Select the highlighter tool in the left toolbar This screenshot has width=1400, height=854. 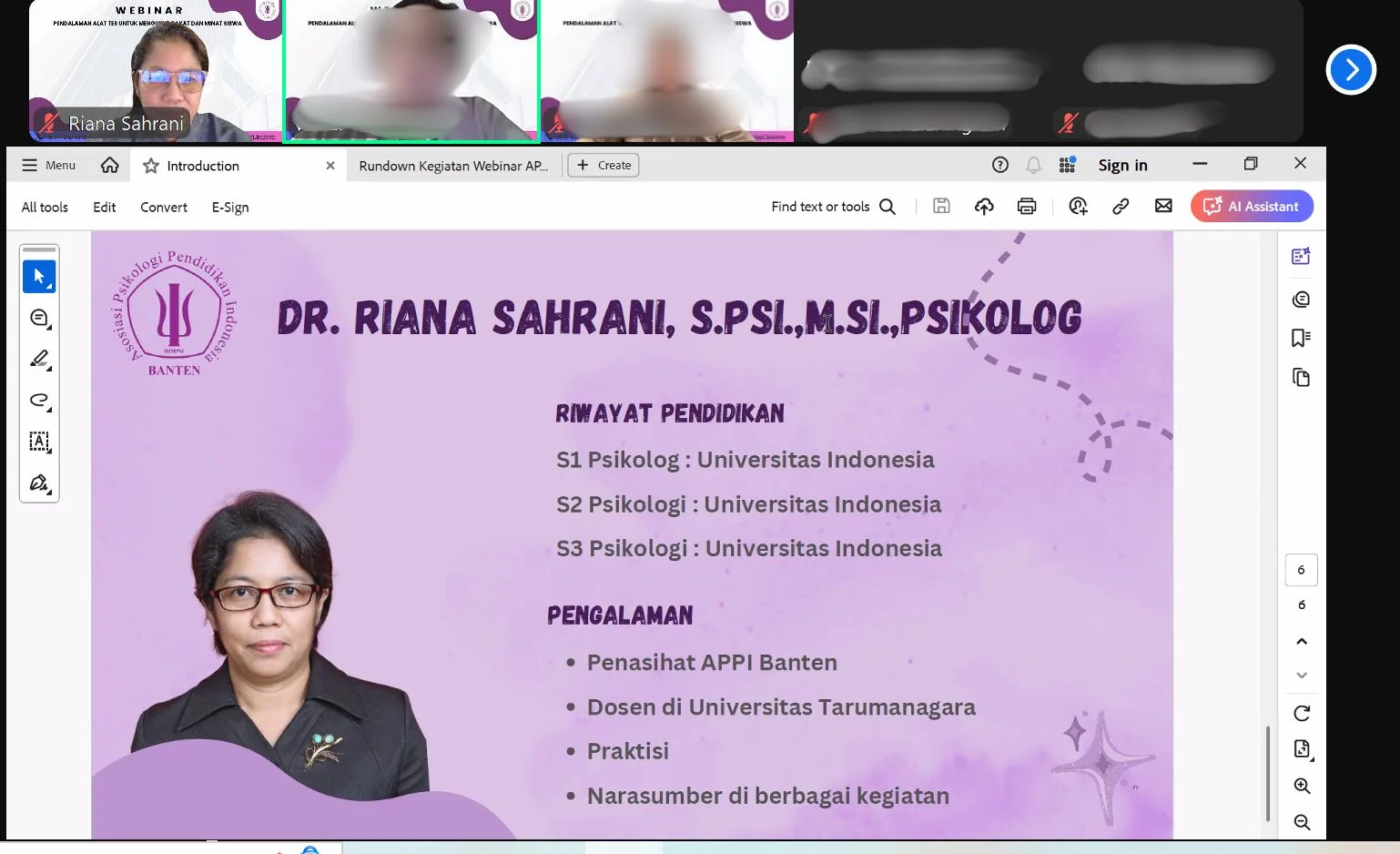(x=39, y=358)
